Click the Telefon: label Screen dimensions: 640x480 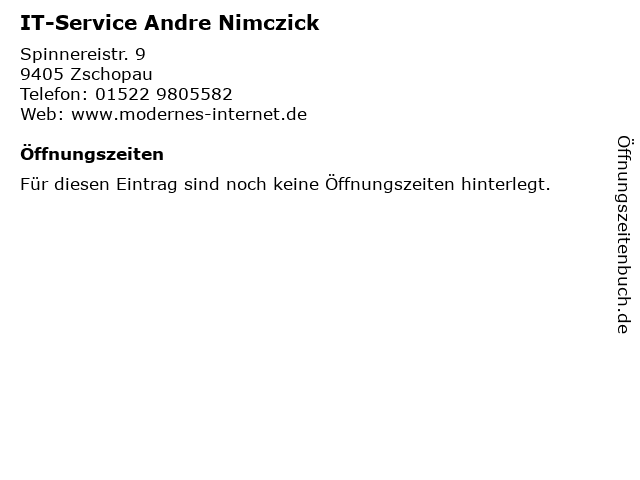[54, 94]
